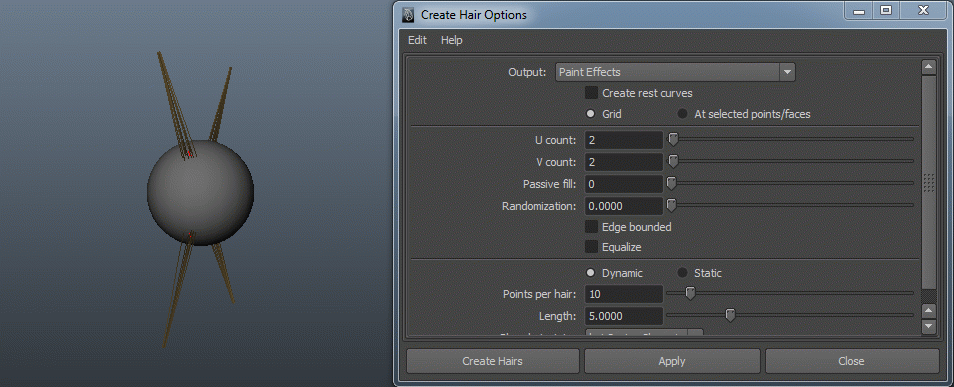Select At selected points/faces option
This screenshot has height=387, width=954.
(683, 114)
